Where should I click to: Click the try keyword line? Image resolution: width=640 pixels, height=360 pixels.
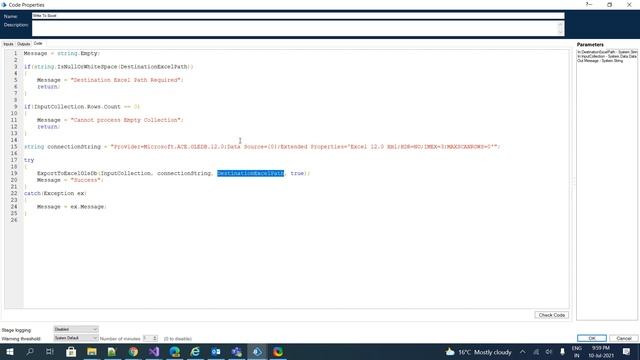(x=29, y=160)
